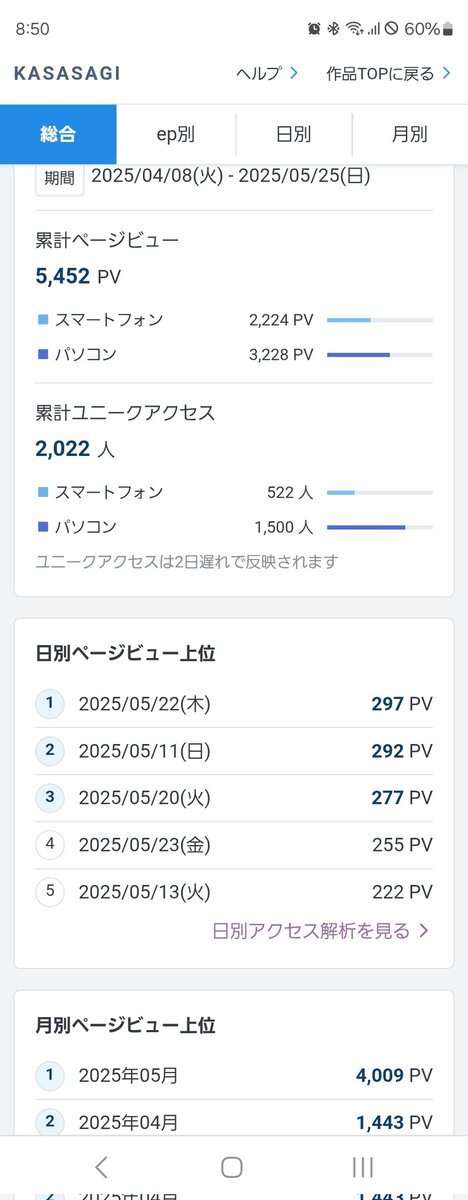Viewport: 468px width, 1200px height.
Task: Tap the パソコン page view progress bar
Action: click(380, 354)
